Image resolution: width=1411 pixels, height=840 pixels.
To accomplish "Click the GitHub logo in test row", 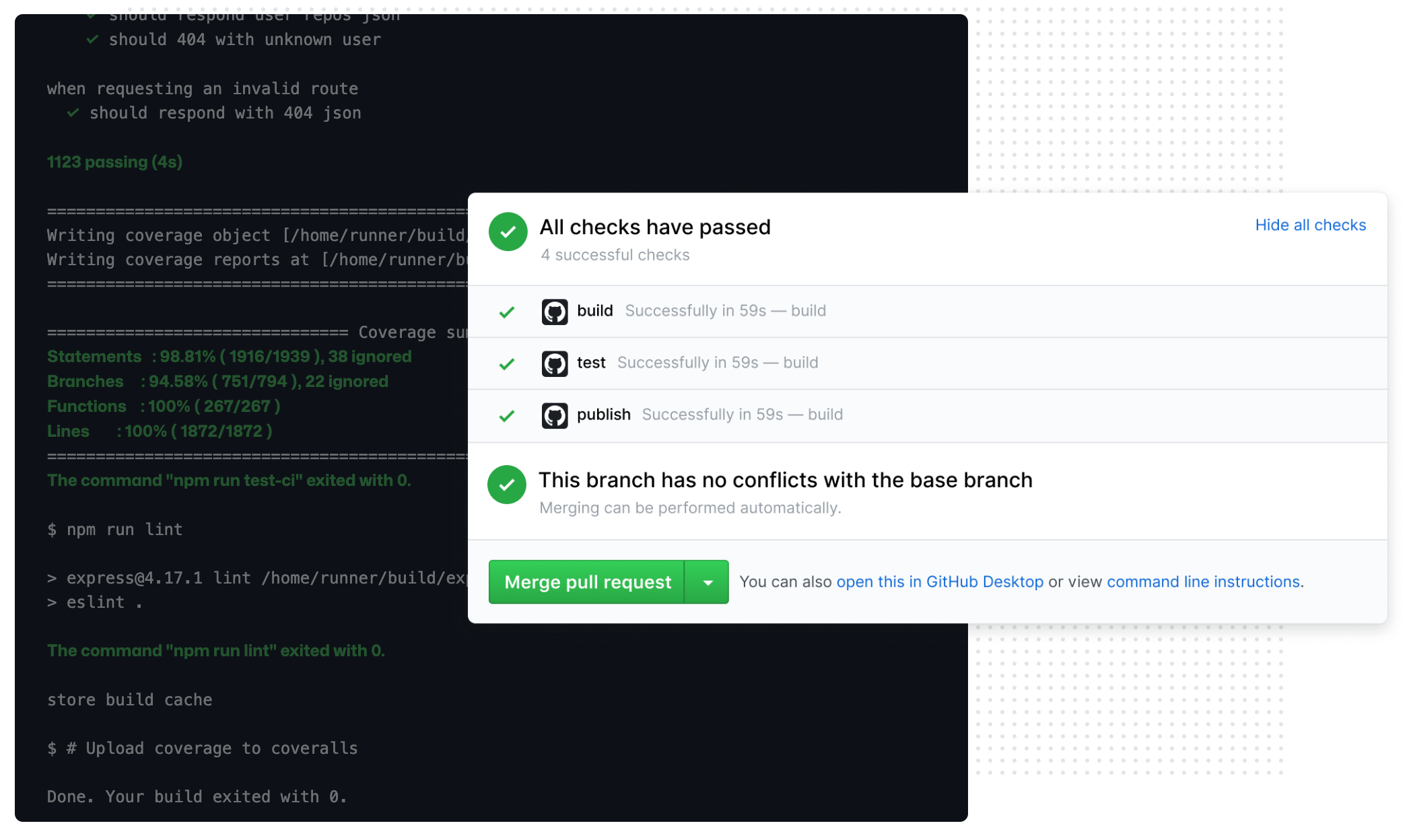I will [555, 363].
